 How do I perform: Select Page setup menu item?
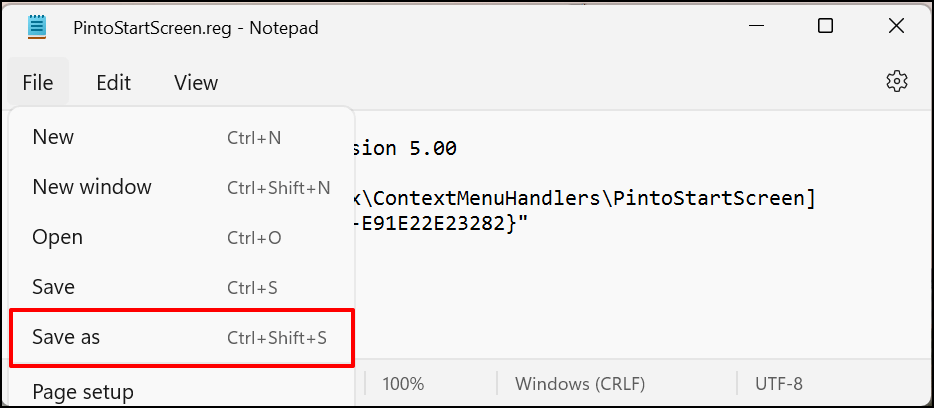(x=83, y=391)
